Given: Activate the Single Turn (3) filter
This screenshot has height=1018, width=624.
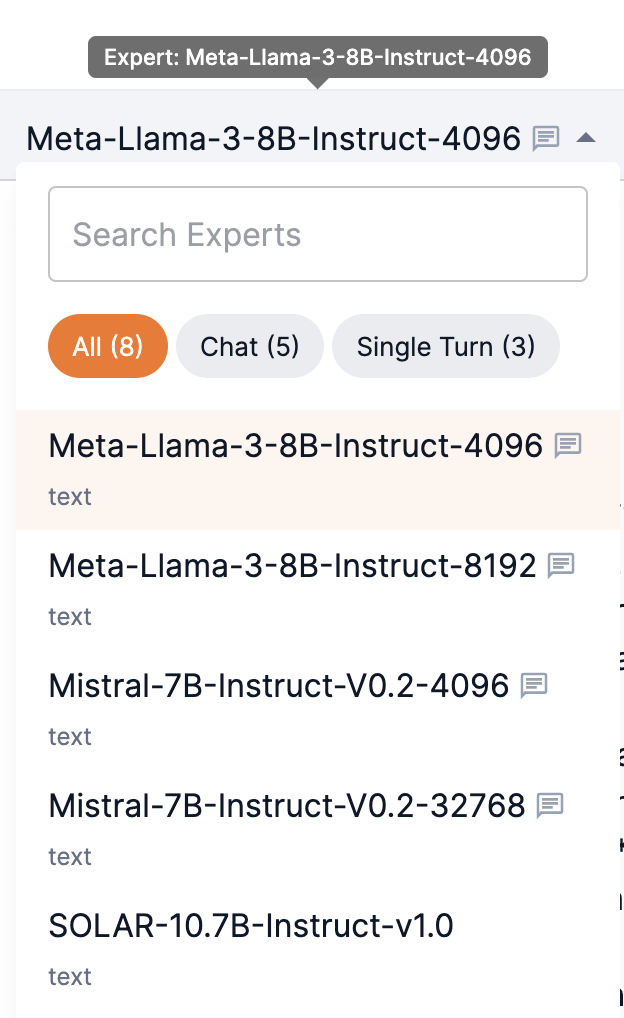Looking at the screenshot, I should pyautogui.click(x=445, y=346).
